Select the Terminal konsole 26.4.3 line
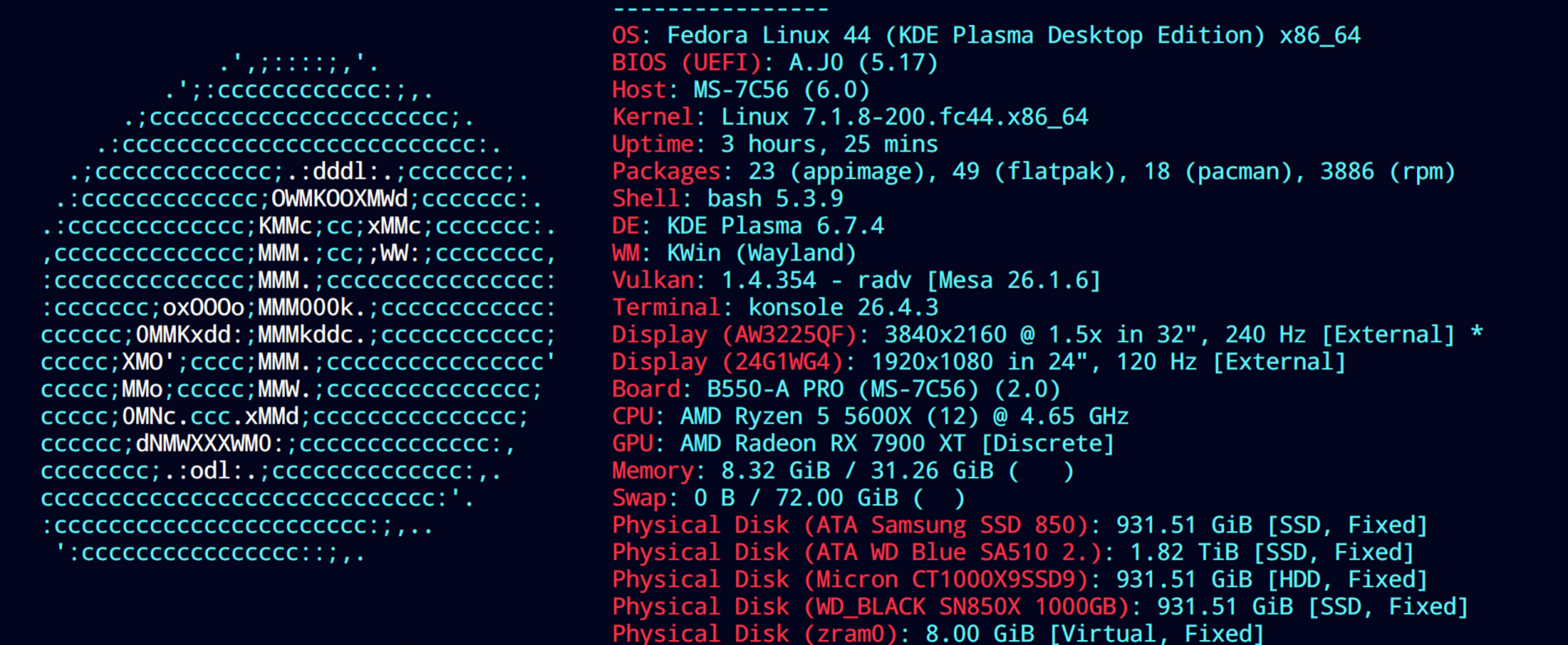The image size is (1568, 645). (x=775, y=308)
